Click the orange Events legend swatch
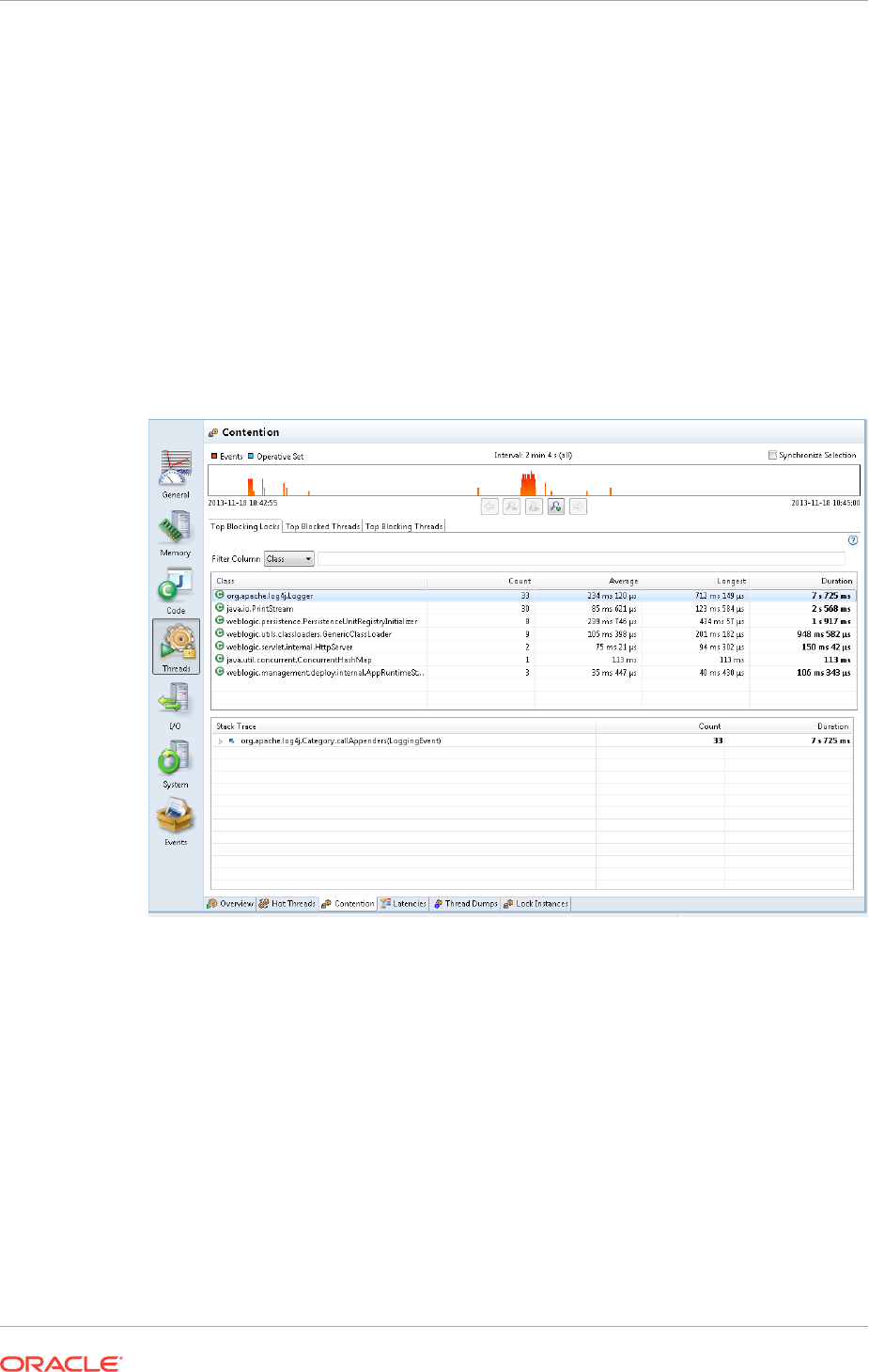Screen dimensions: 869x1372 (214, 456)
